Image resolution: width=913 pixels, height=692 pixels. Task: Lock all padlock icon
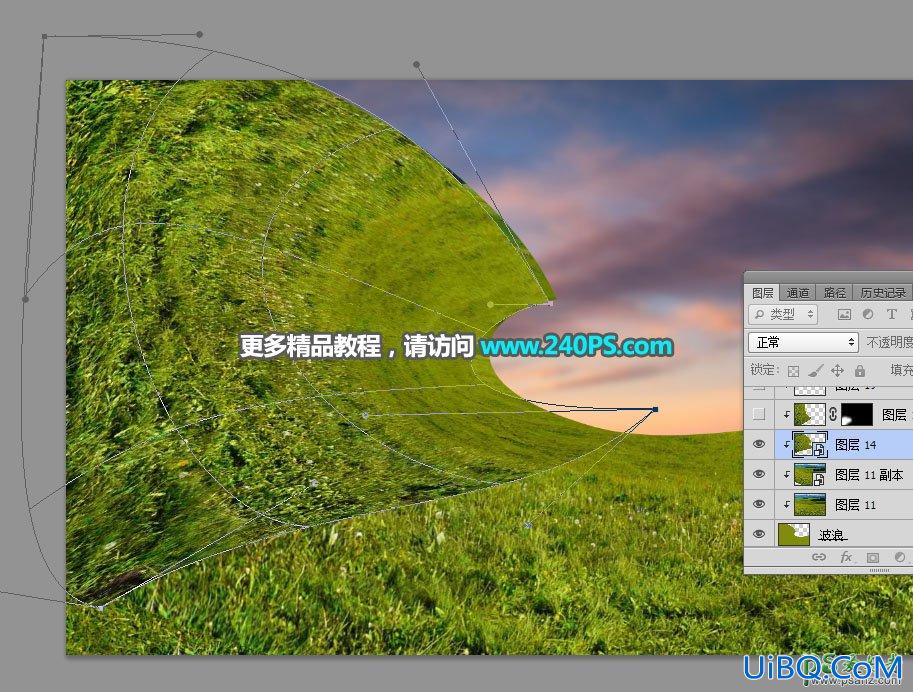click(860, 370)
